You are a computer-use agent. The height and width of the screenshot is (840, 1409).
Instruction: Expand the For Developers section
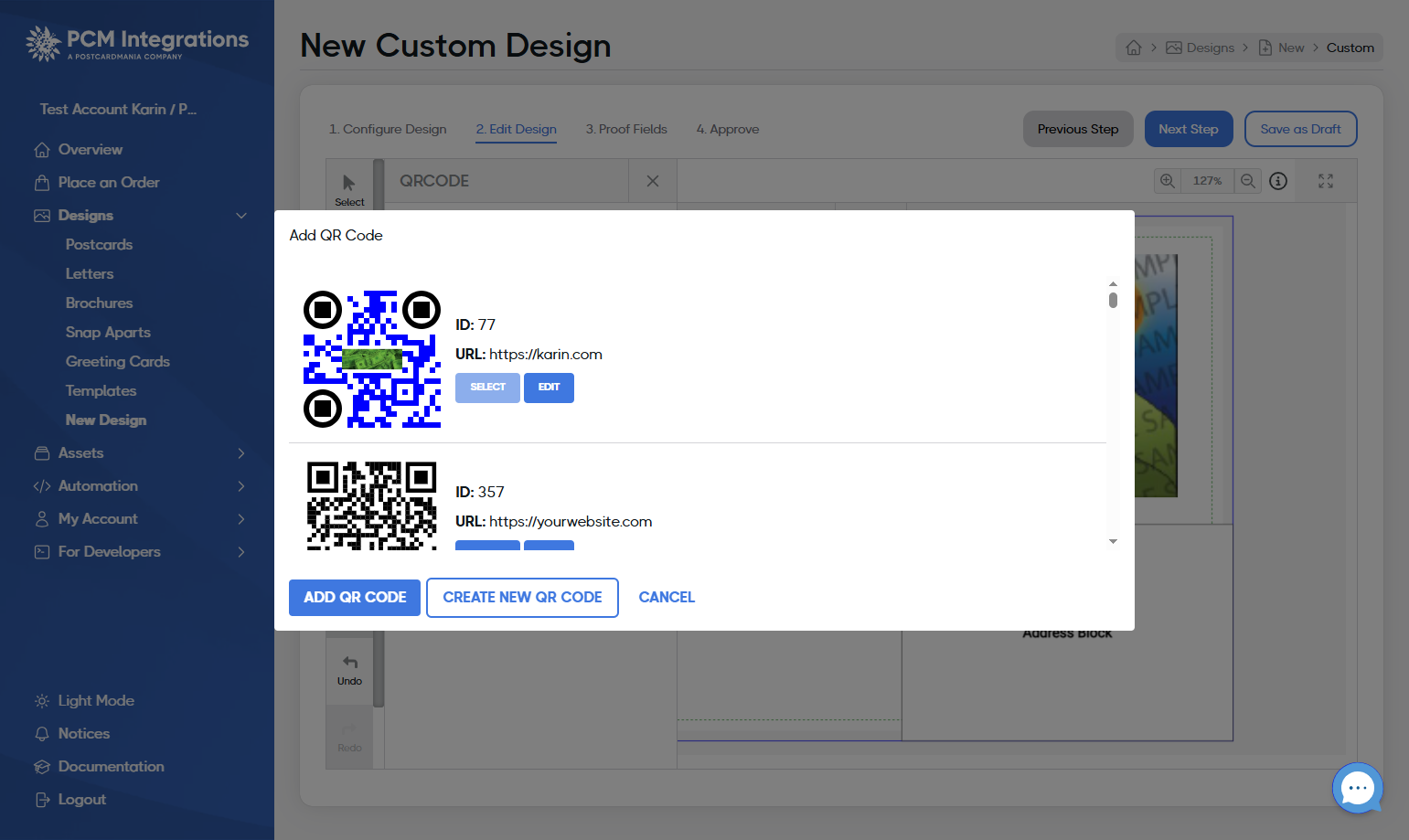click(241, 552)
